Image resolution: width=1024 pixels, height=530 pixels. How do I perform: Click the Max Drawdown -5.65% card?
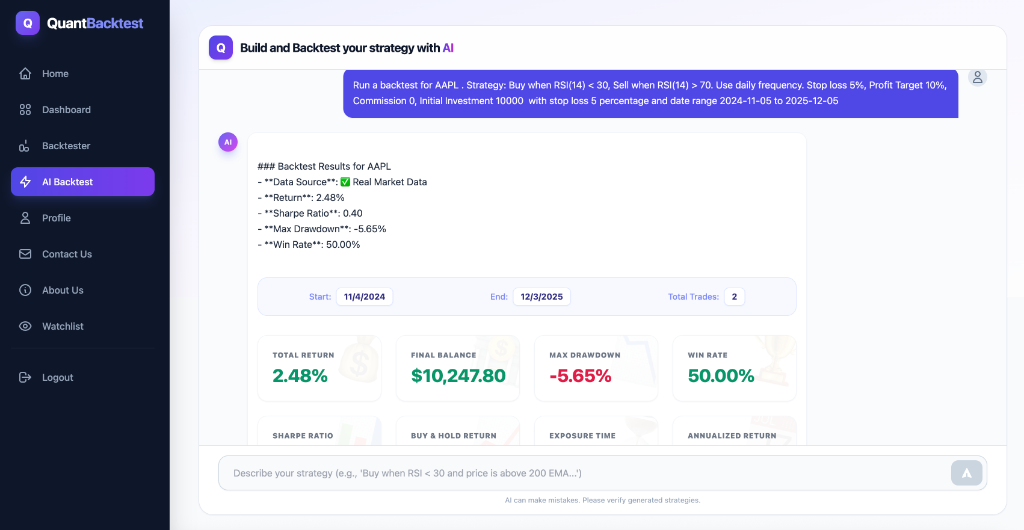pos(596,368)
